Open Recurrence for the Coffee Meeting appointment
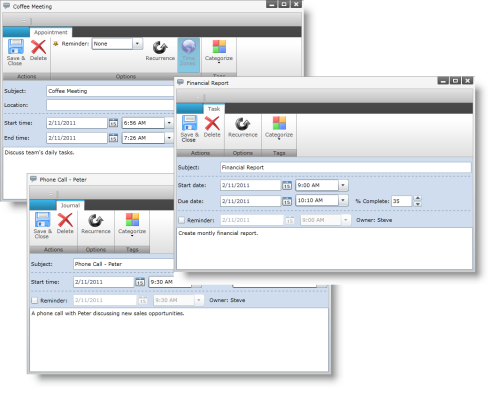500x394 pixels. [160, 51]
